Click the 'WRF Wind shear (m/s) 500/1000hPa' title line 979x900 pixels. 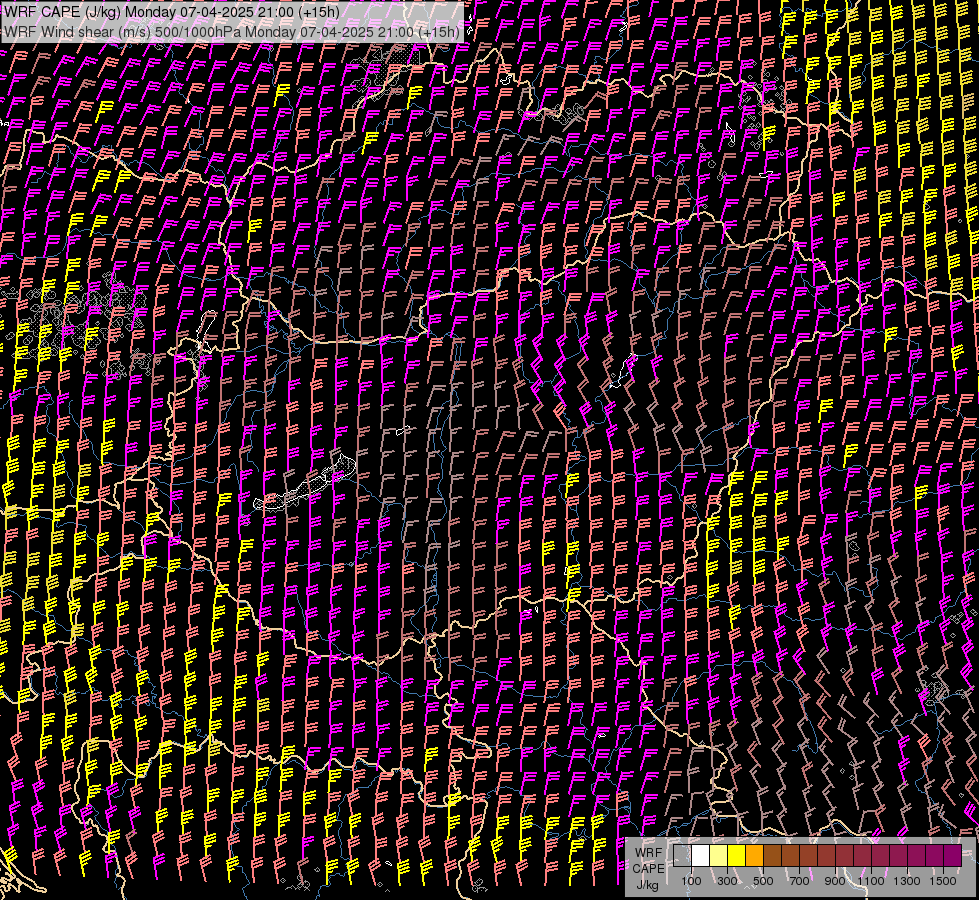[x=232, y=31]
